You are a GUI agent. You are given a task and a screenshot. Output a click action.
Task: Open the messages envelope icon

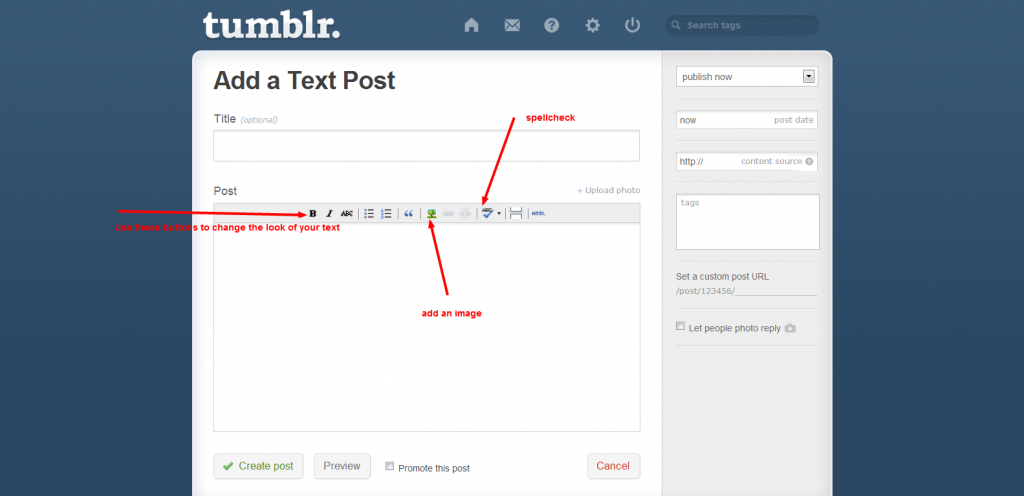512,25
